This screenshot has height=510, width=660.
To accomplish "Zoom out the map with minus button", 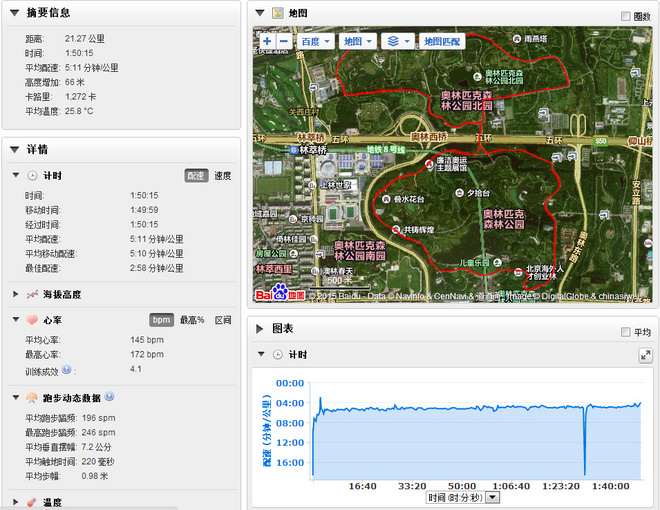I will (283, 42).
